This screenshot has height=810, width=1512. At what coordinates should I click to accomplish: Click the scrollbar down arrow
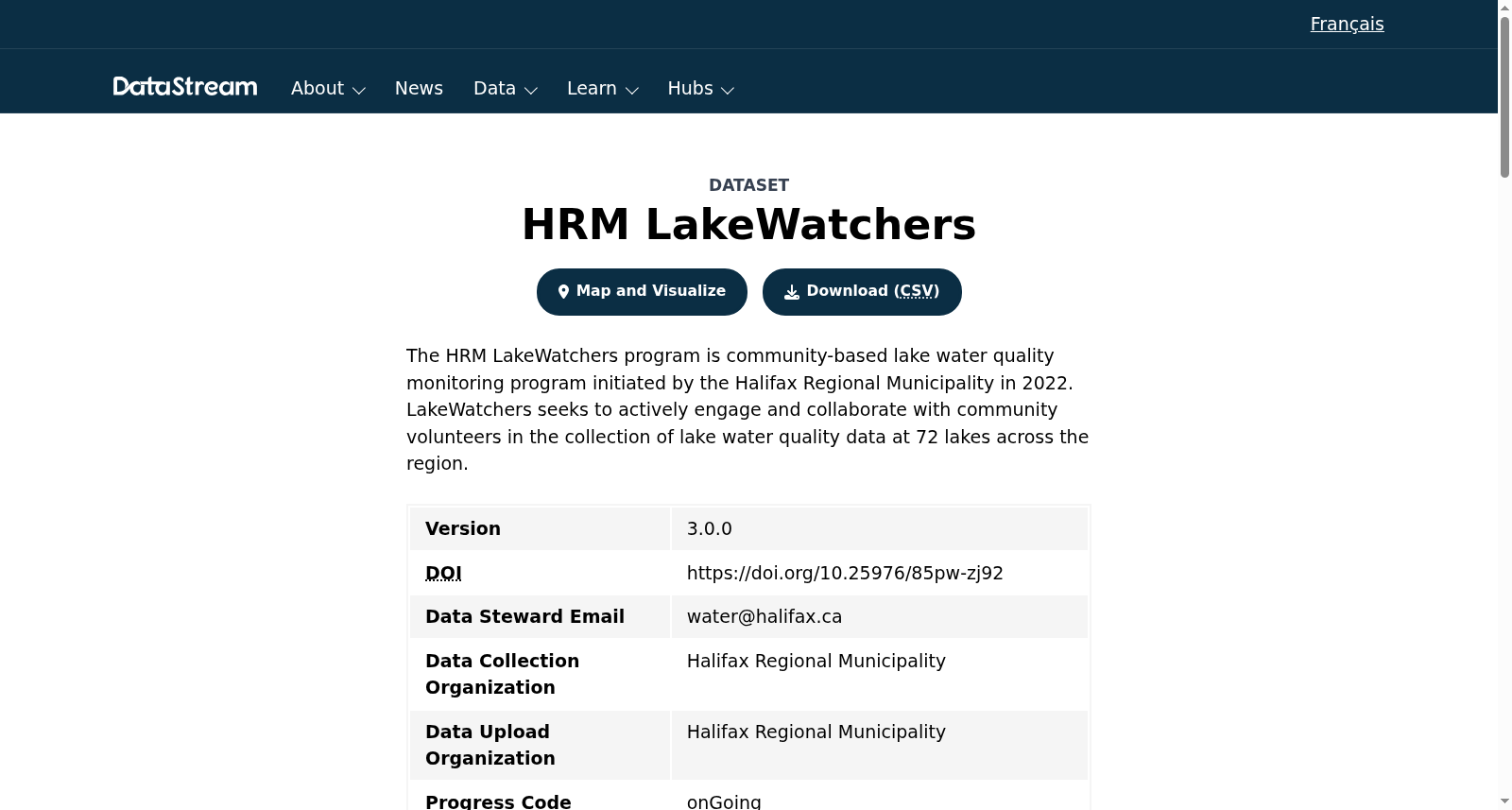pos(1504,802)
